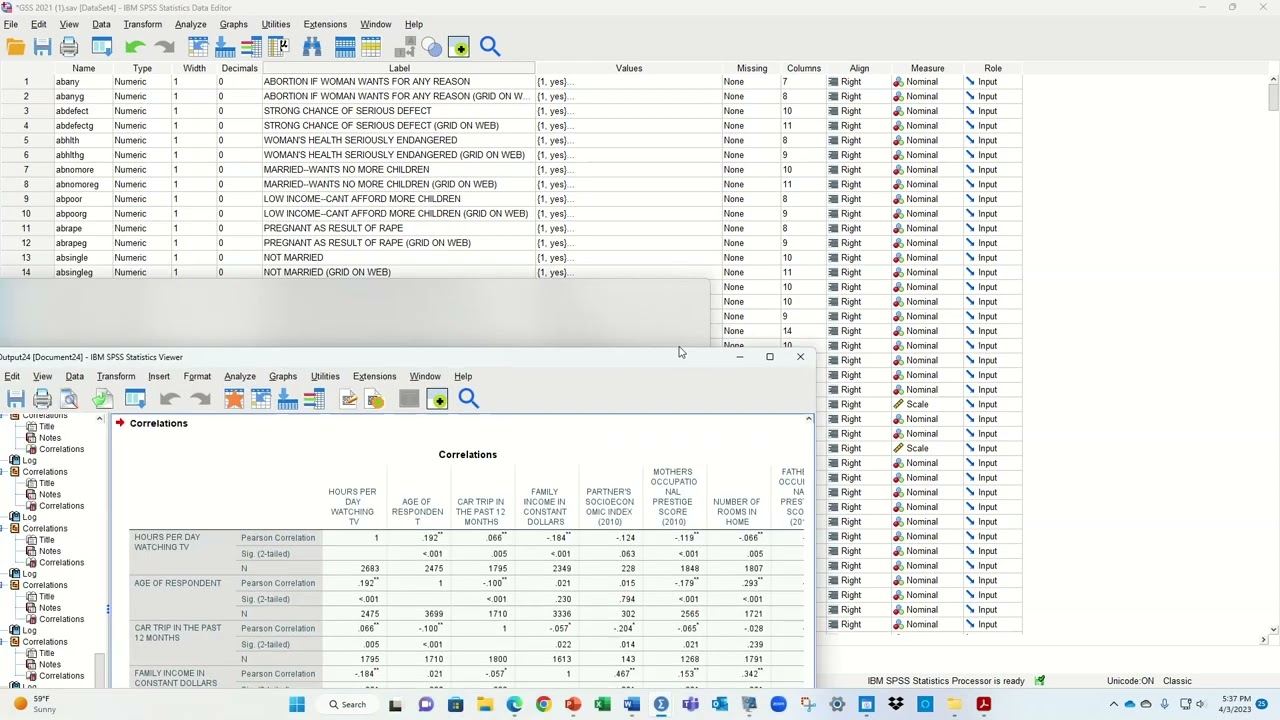
Task: Open data document icon in Data Editor toolbar
Action: click(15, 47)
